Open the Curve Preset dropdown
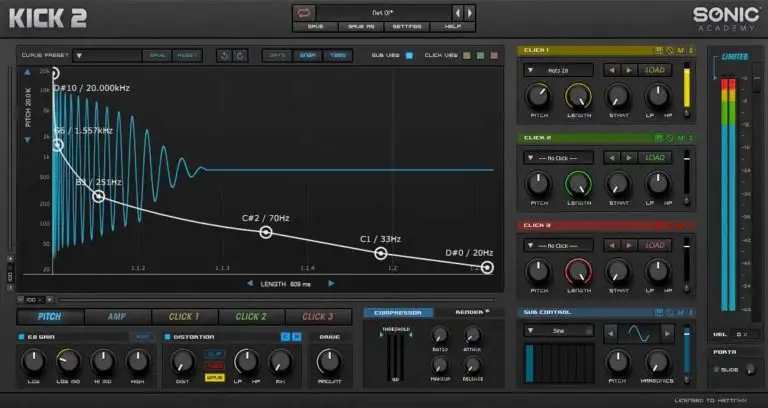The image size is (768, 408). point(107,55)
